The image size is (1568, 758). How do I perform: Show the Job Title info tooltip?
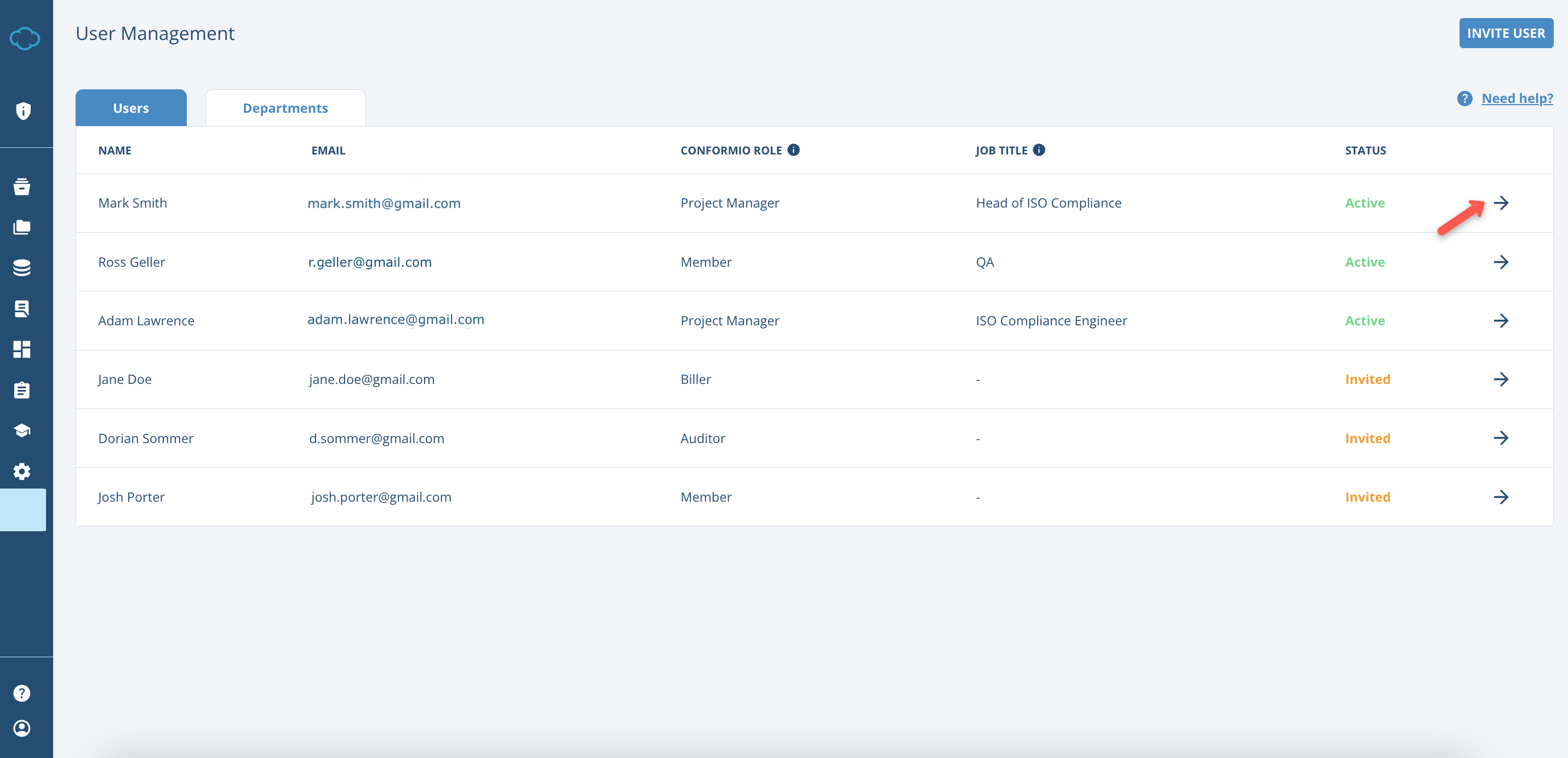1039,150
